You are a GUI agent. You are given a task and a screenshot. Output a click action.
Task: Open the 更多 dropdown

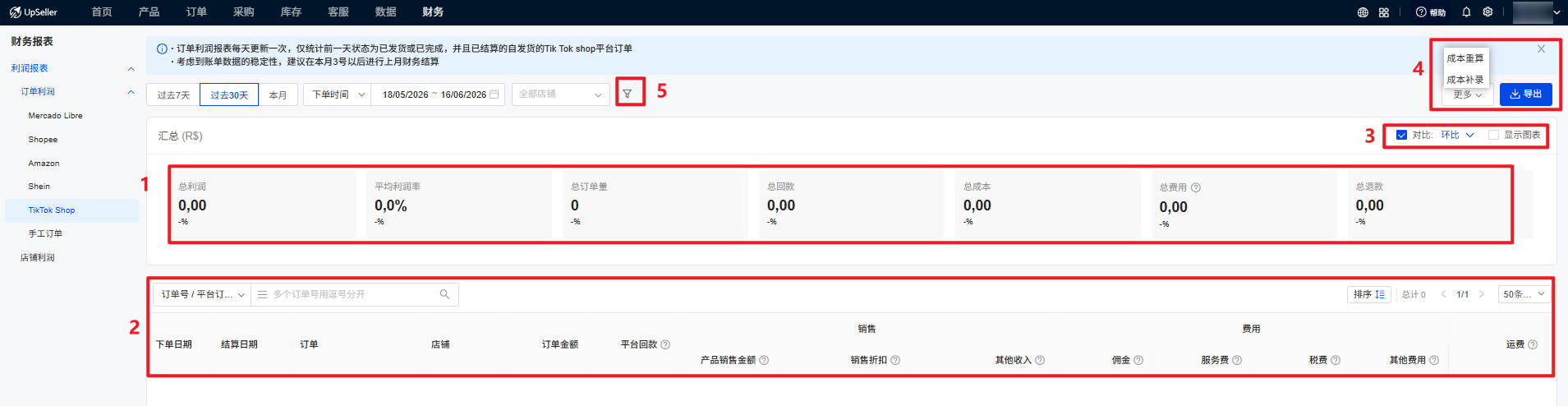click(x=1467, y=95)
